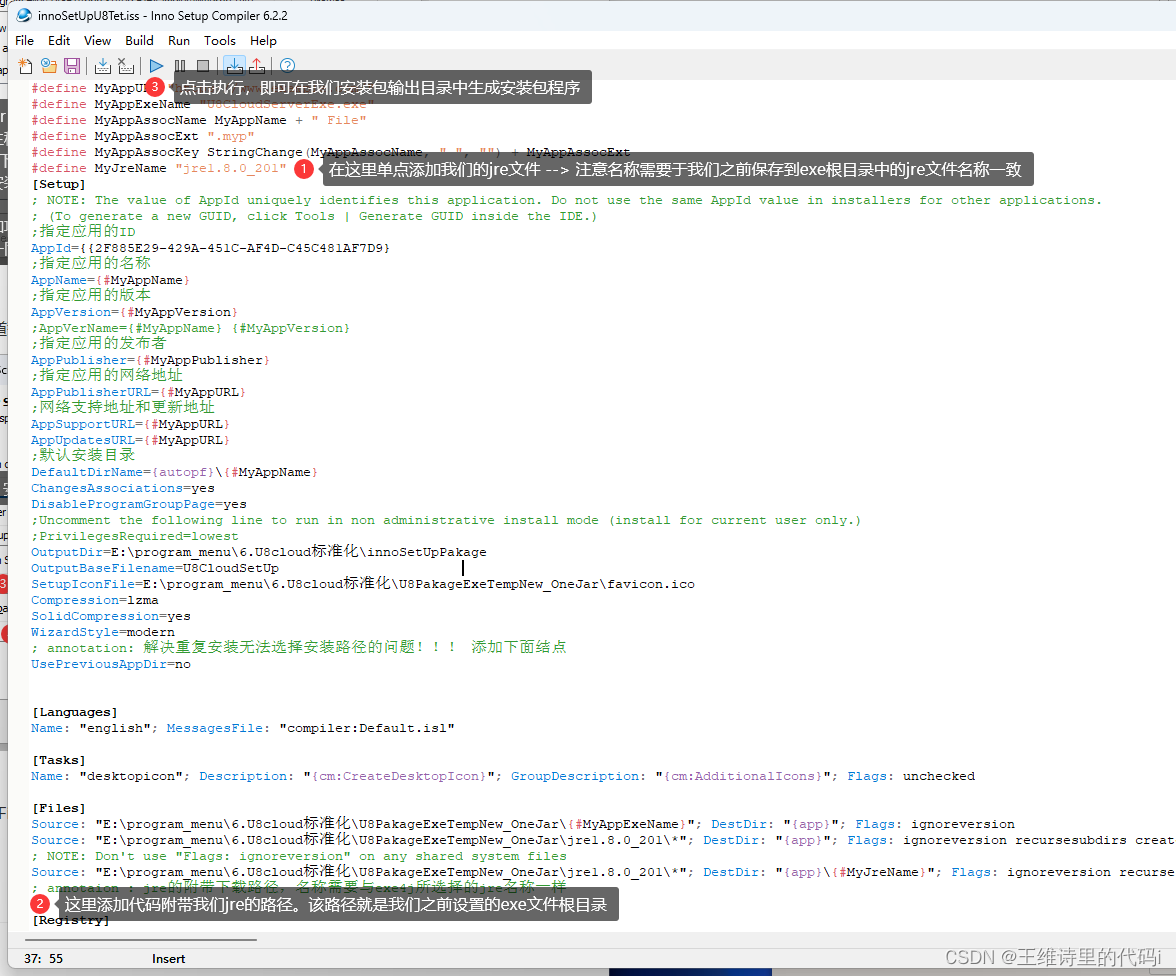Click the horizontal scrollbar thumb
Viewport: 1176px width, 976px height.
141,939
